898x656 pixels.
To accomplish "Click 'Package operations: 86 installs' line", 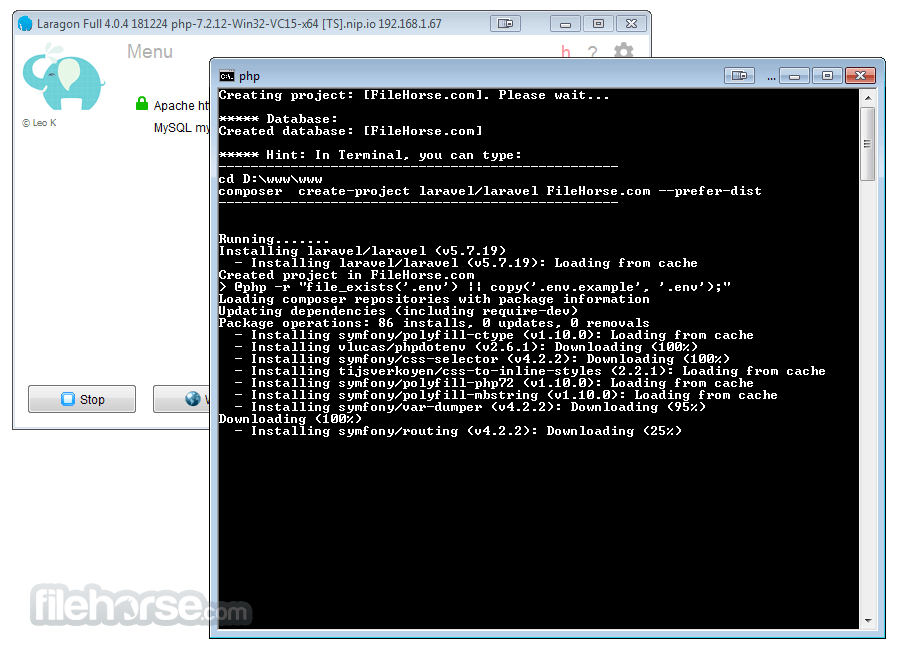I will pos(434,323).
